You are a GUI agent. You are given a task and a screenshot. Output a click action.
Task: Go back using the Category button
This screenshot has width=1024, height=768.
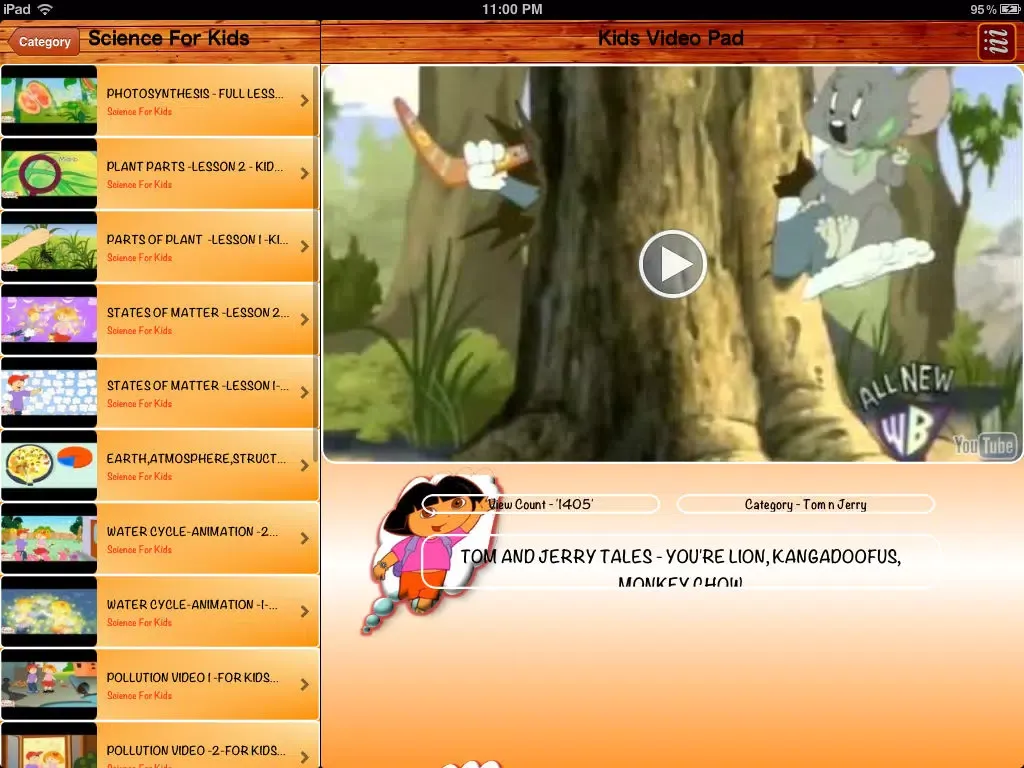44,41
